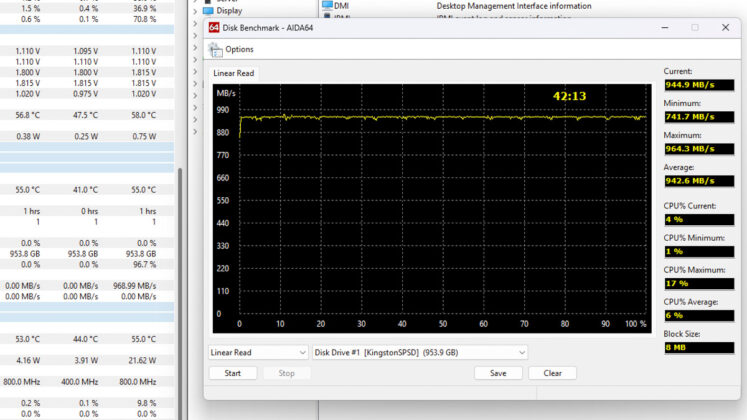Click Desktop Management Interface information description
Screen dimensions: 747x420
pyautogui.click(x=514, y=6)
